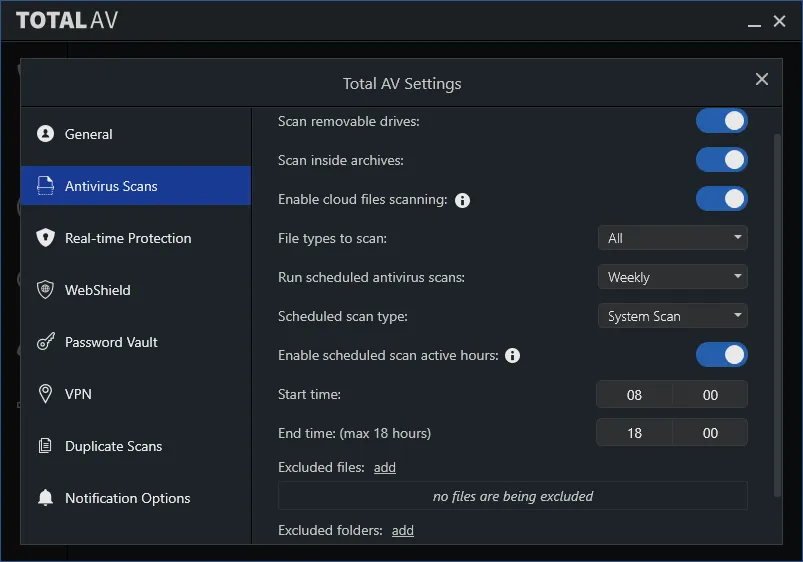The height and width of the screenshot is (562, 803).
Task: Toggle Enable scheduled scan active hours
Action: click(722, 355)
